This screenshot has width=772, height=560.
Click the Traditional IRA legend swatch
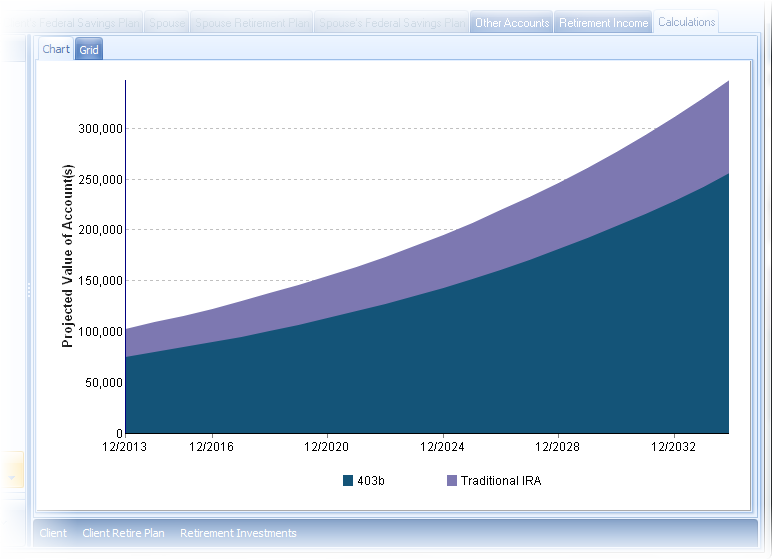pos(451,481)
